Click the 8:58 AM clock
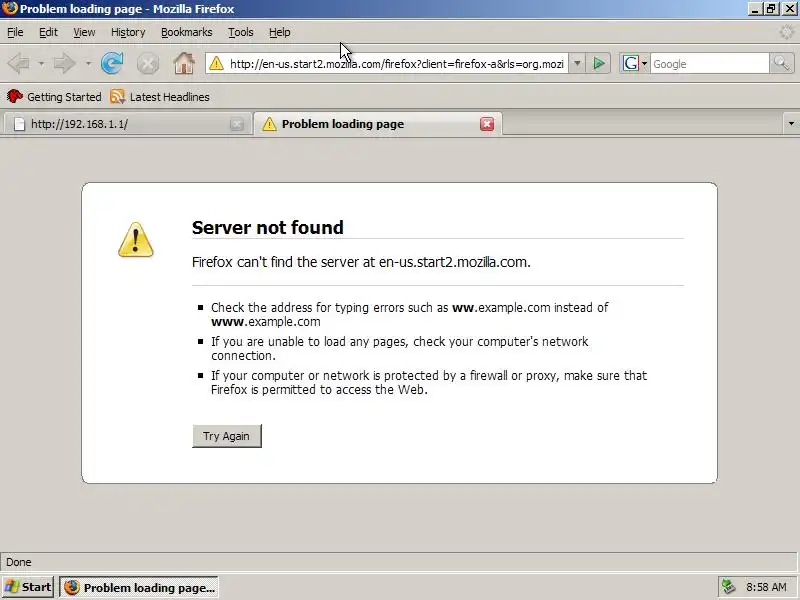The image size is (800, 600). (766, 587)
